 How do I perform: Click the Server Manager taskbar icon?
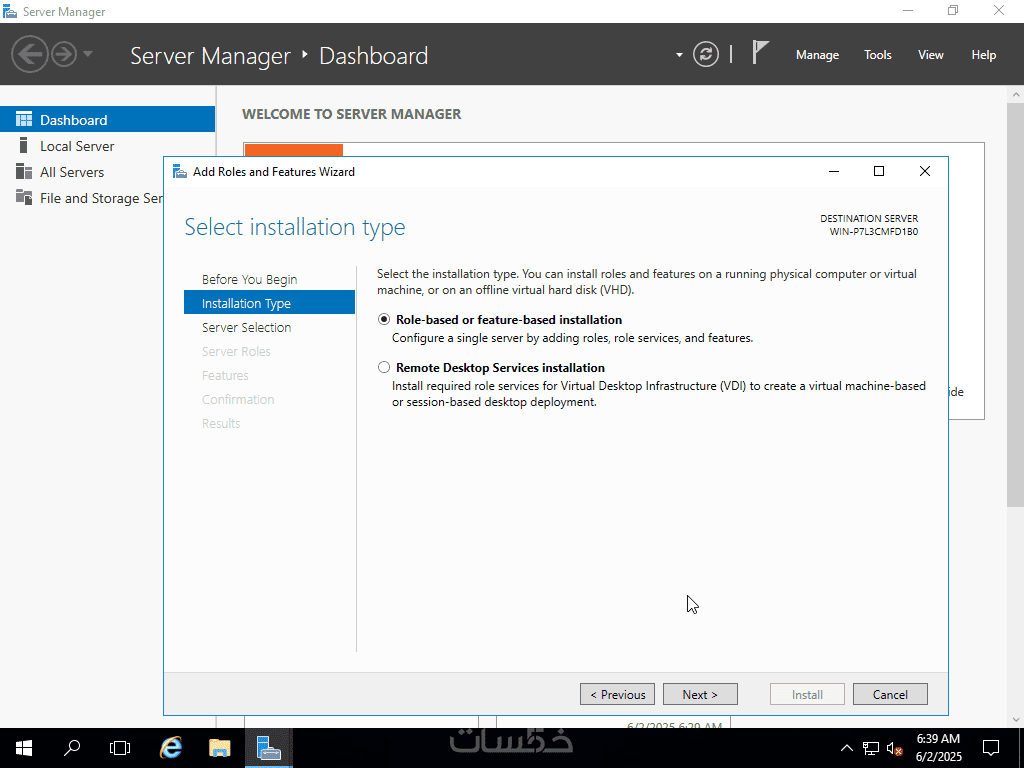[268, 748]
